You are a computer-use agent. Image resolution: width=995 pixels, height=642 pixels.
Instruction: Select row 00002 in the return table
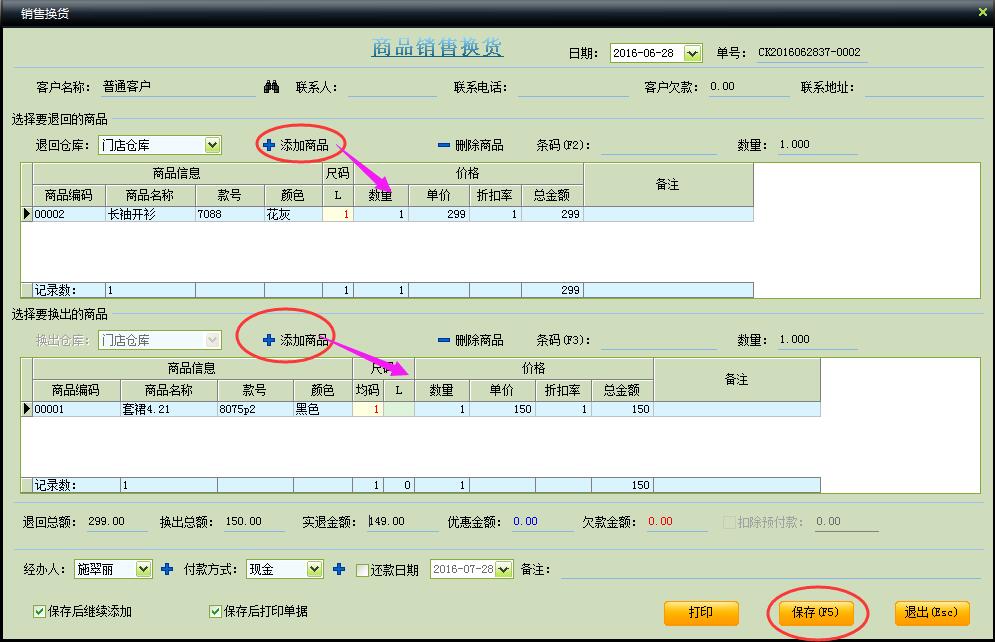point(387,214)
